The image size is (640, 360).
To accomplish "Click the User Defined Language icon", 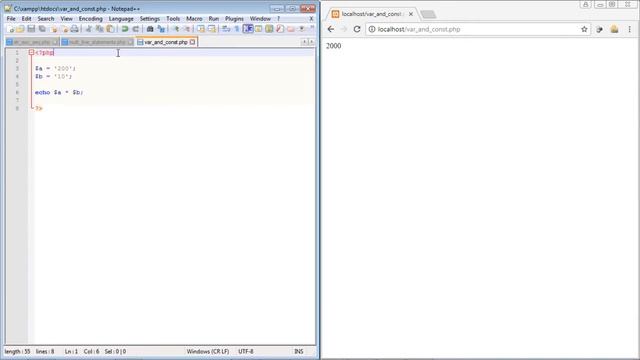I will (258, 29).
